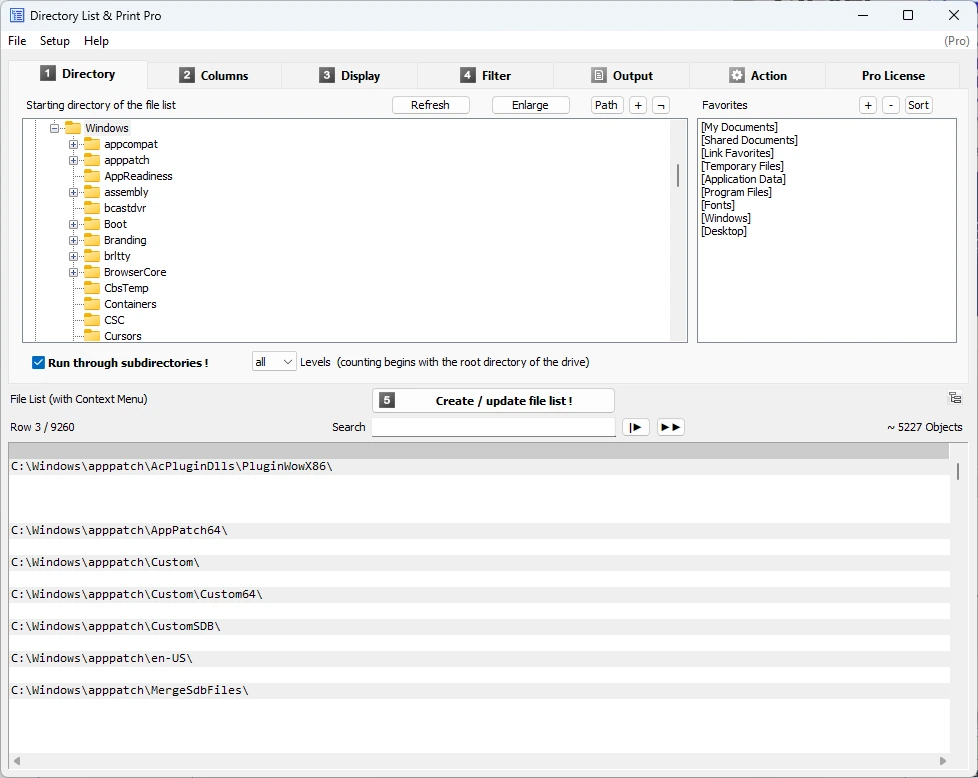Click the find next search arrow button
This screenshot has width=978, height=778.
(x=636, y=427)
